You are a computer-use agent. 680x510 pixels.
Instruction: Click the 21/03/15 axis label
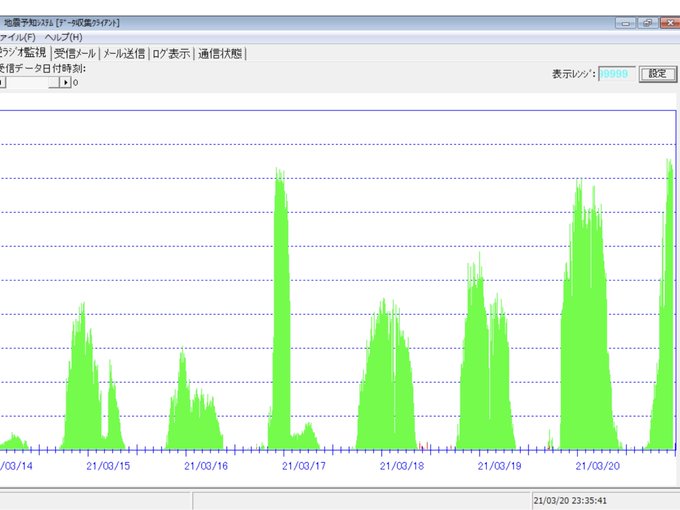[x=108, y=466]
